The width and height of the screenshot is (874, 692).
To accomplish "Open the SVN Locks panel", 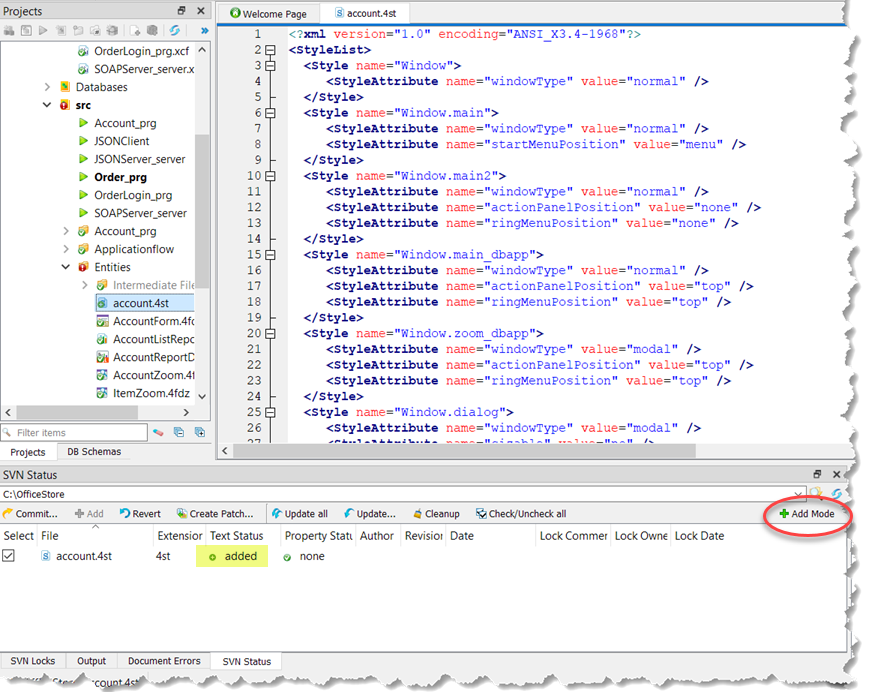I will 33,661.
